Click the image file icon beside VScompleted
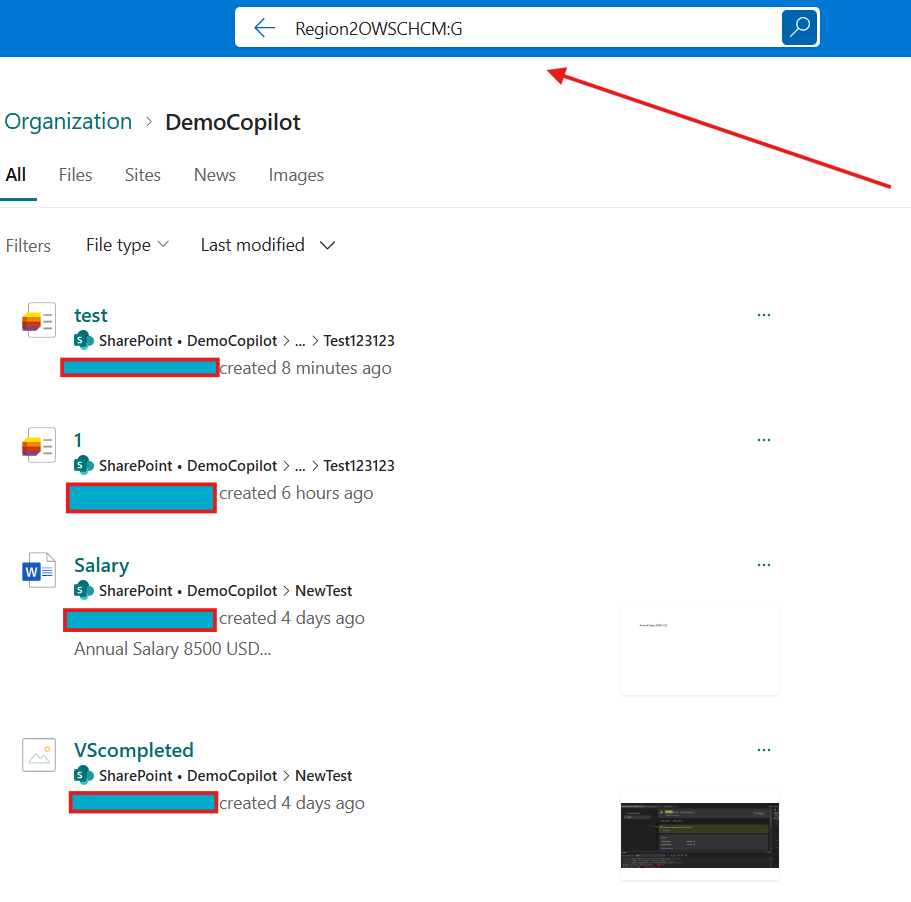The width and height of the screenshot is (911, 902). [x=38, y=755]
